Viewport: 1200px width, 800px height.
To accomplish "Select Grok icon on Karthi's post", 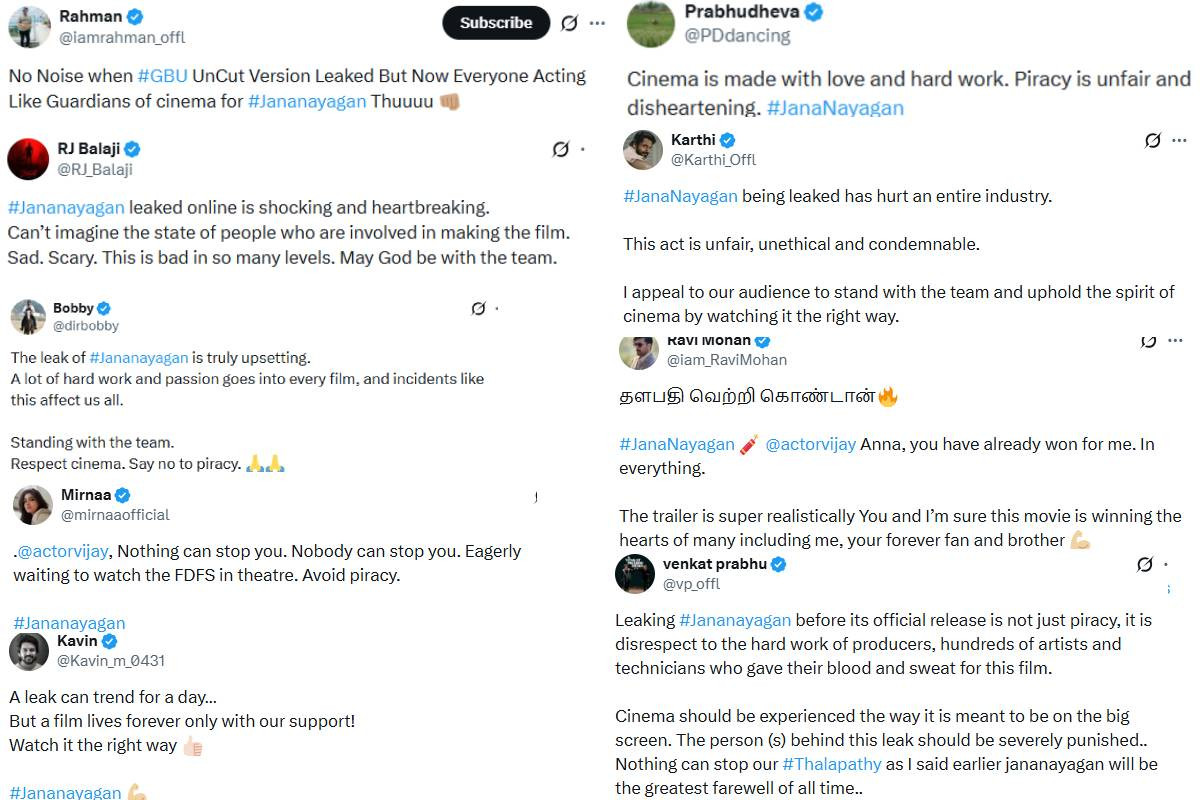I will 1152,141.
